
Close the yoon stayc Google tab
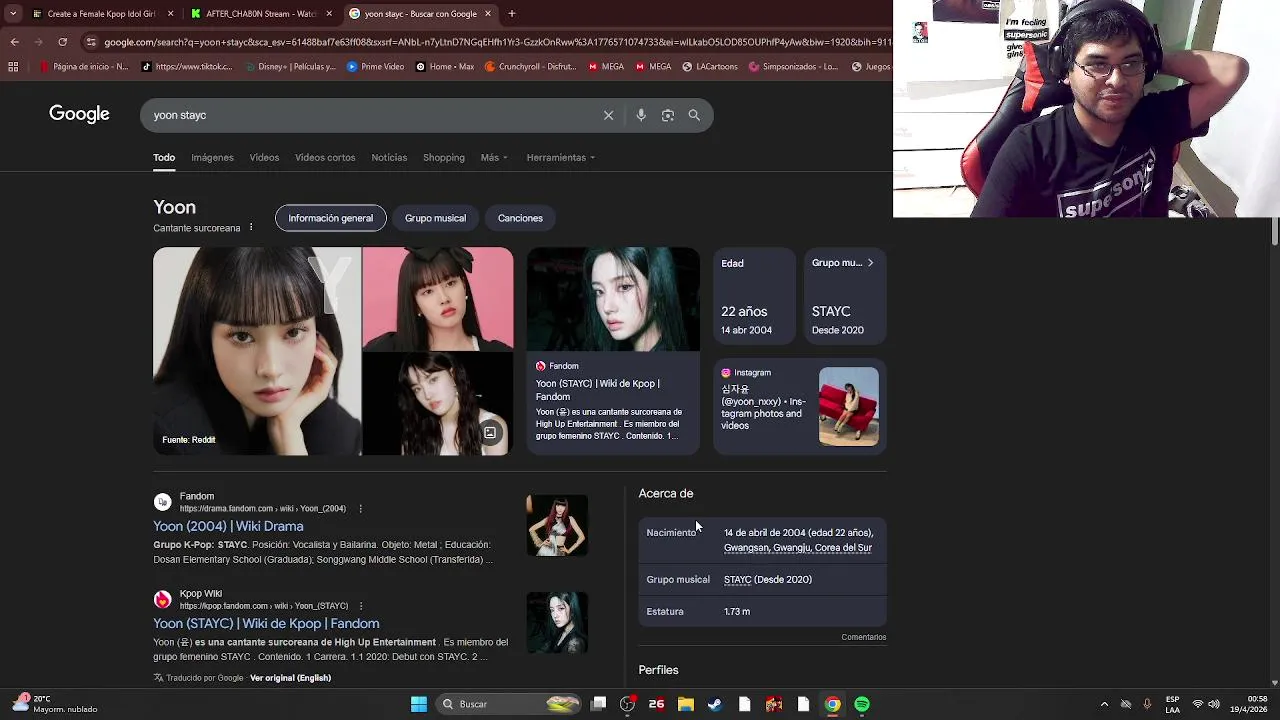[x=488, y=14]
